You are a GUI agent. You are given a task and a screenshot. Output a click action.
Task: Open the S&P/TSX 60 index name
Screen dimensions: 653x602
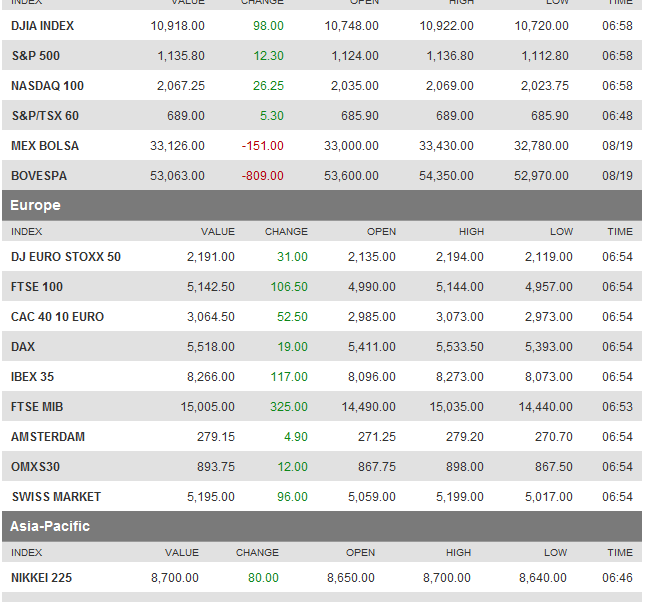[x=45, y=116]
